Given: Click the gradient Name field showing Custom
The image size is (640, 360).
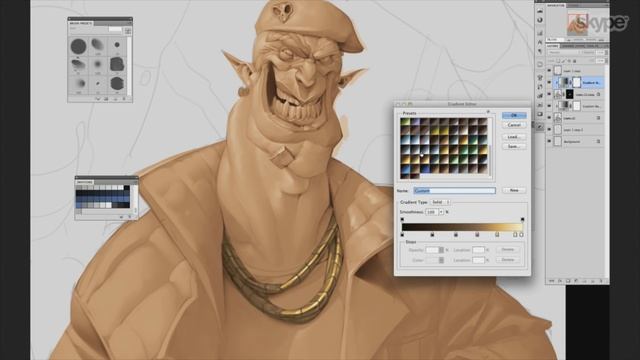Looking at the screenshot, I should [455, 191].
